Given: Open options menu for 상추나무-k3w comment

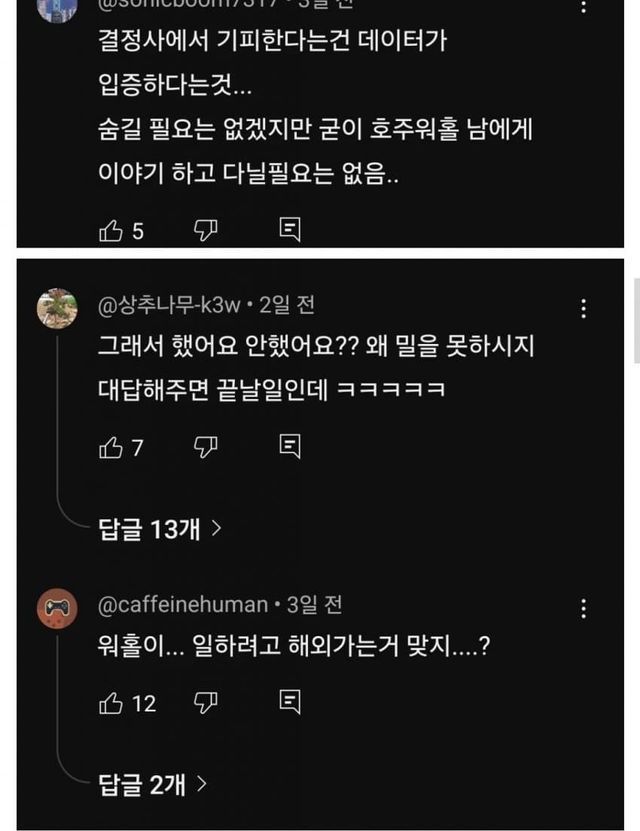Looking at the screenshot, I should point(584,309).
